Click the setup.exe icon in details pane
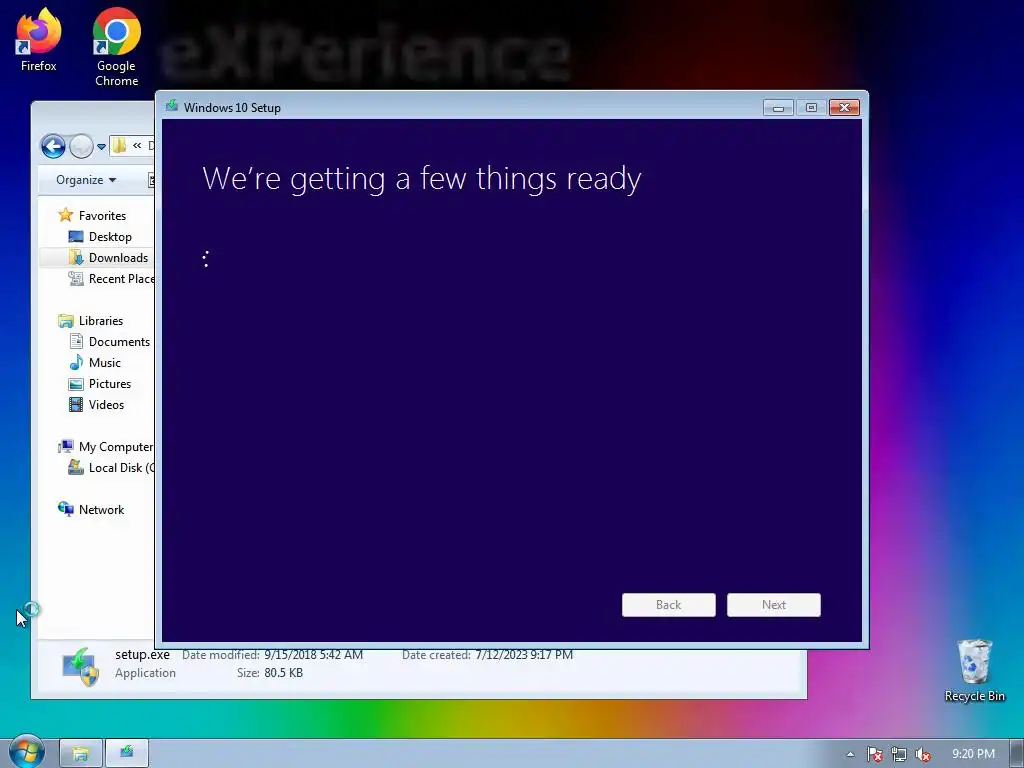 (80, 667)
